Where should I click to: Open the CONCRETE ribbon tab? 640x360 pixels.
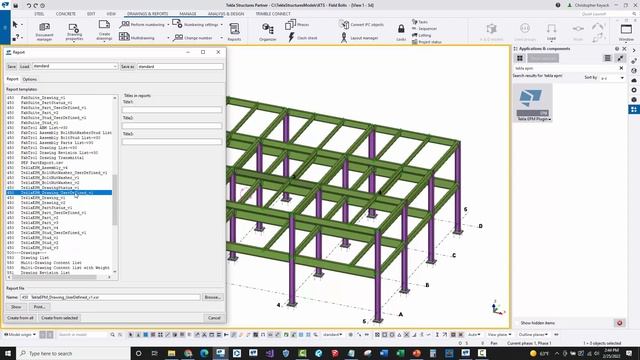point(66,14)
